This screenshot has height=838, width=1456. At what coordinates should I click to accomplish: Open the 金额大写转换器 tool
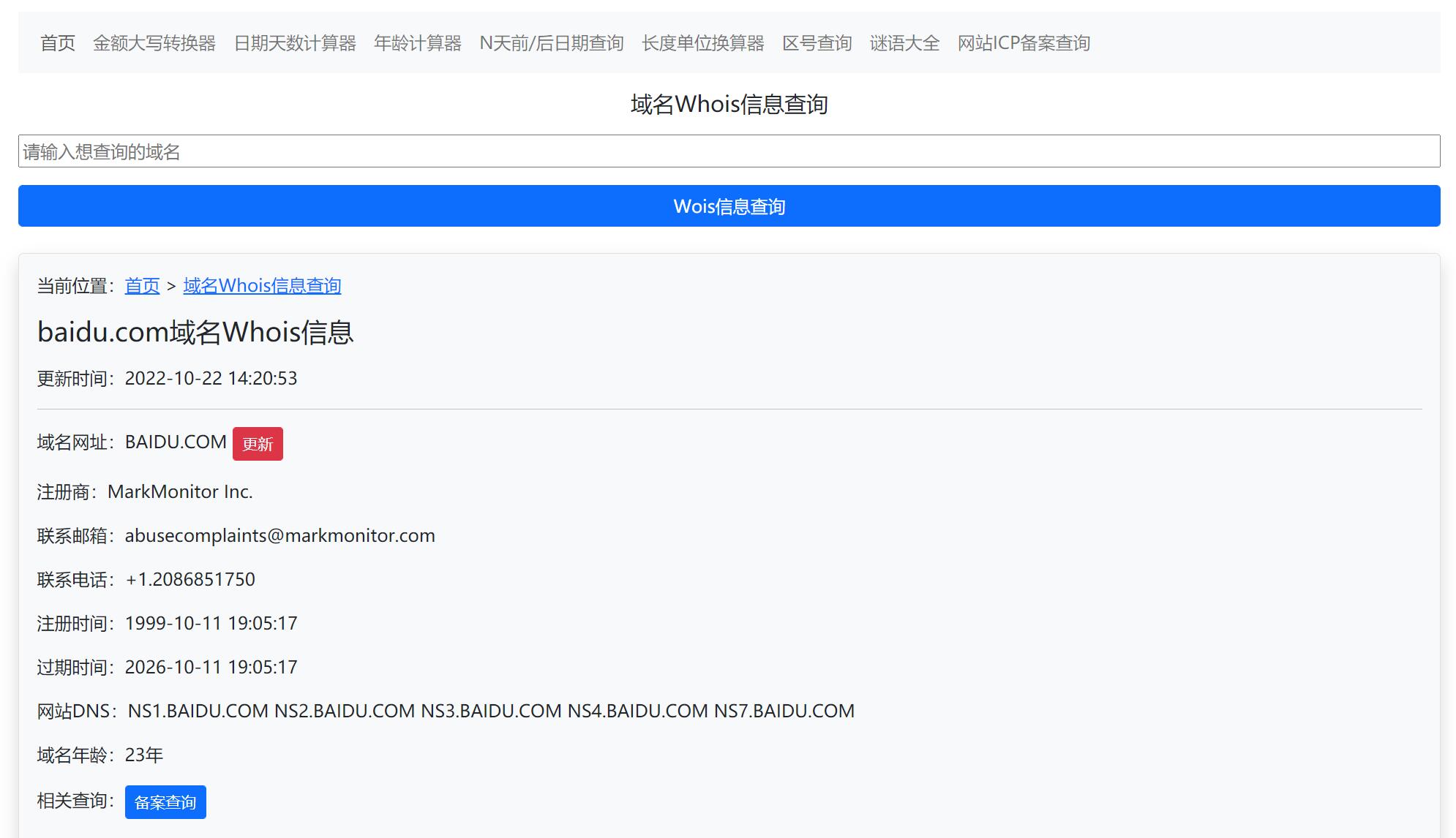[x=154, y=42]
